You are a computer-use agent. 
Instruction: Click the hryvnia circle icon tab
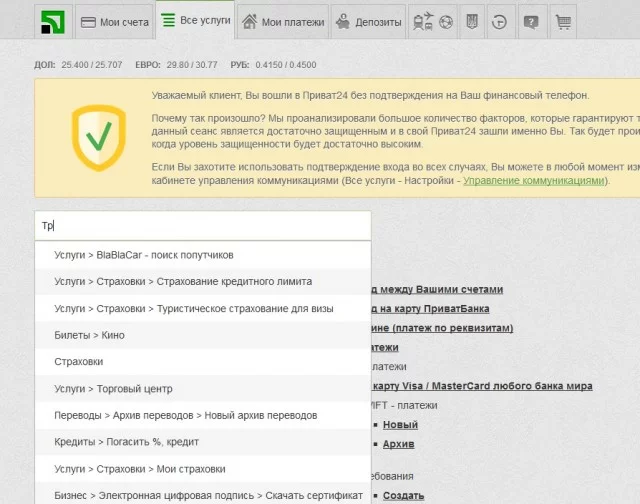[x=499, y=22]
